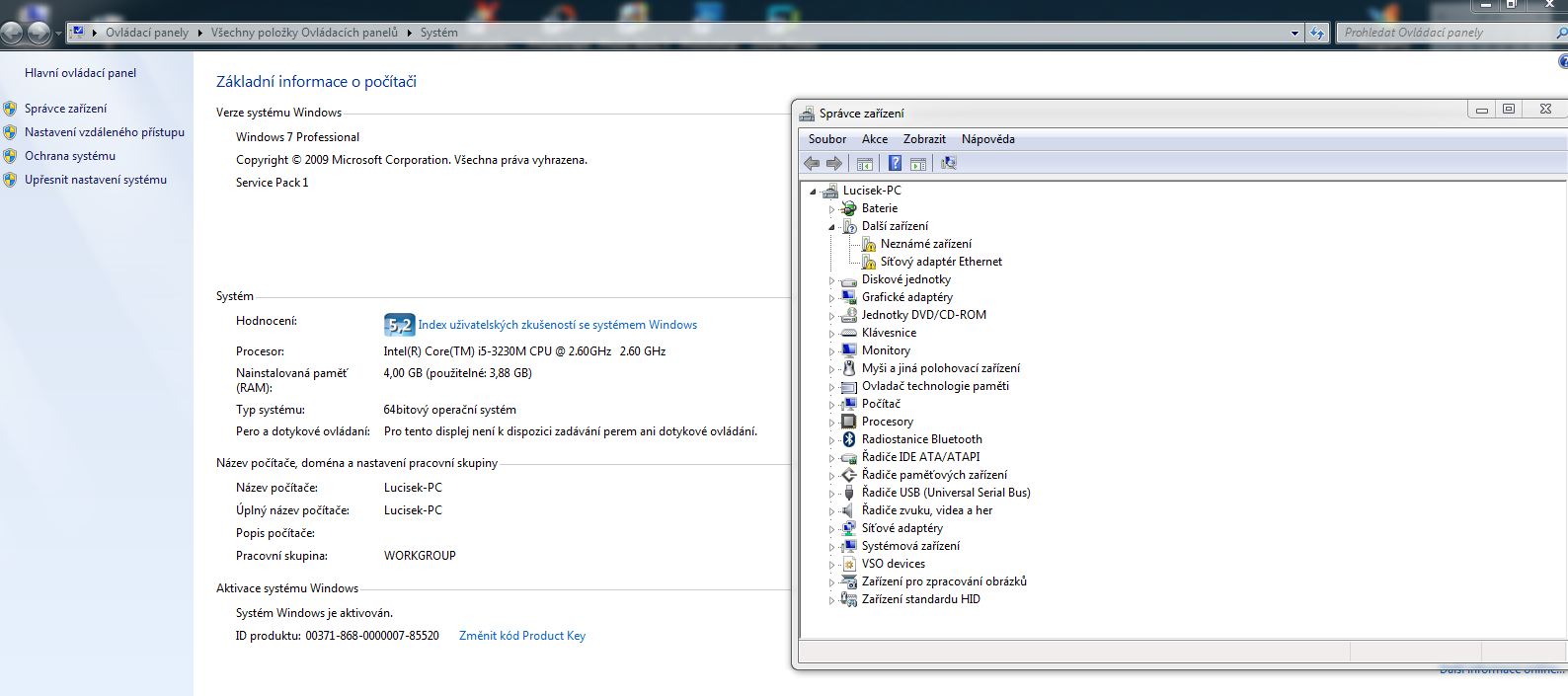Select Síťový adaptér Ethernet device entry
Viewport: 1568px width, 696px height.
[940, 262]
